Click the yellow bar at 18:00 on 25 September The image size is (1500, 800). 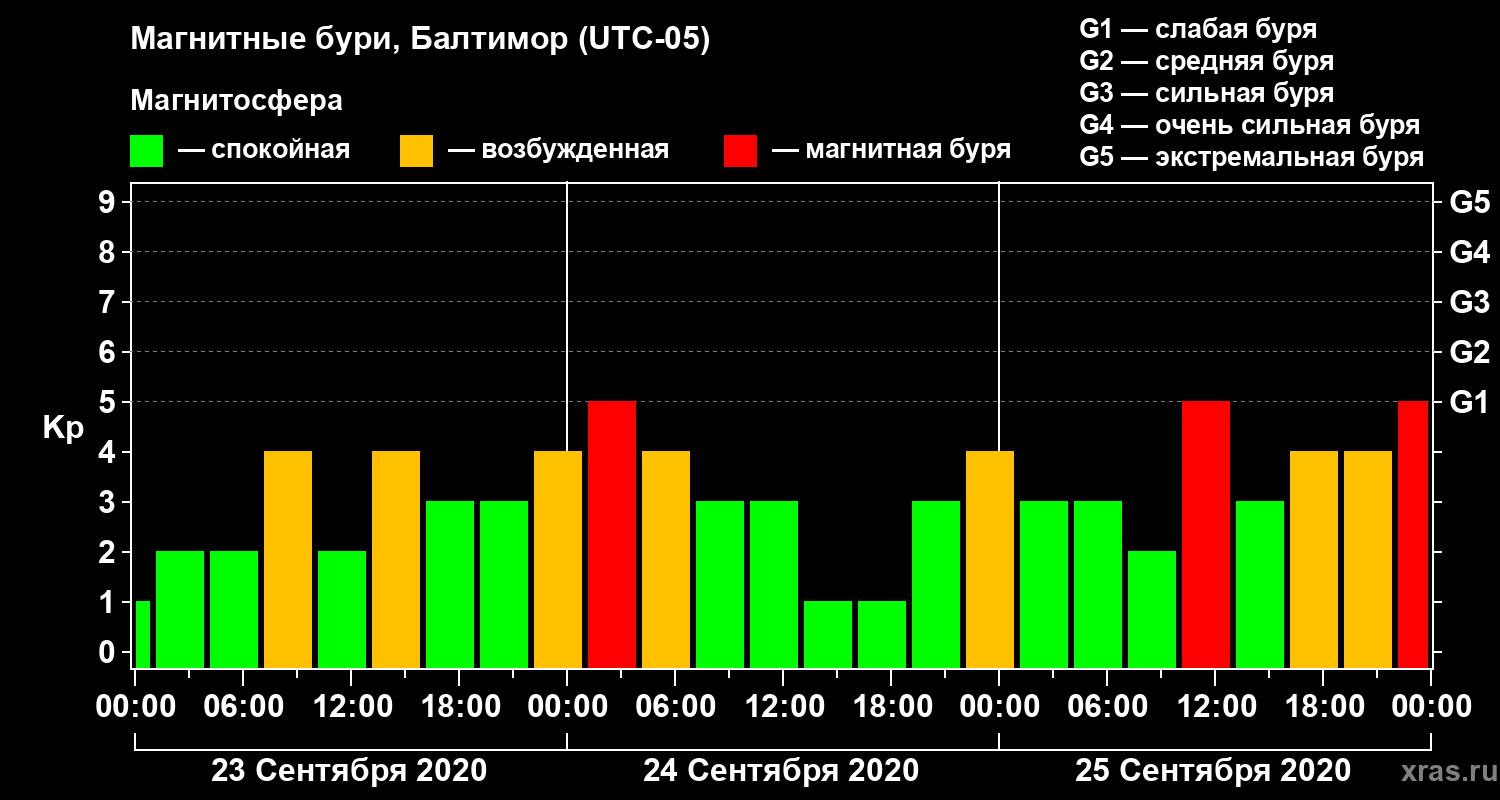point(1314,559)
